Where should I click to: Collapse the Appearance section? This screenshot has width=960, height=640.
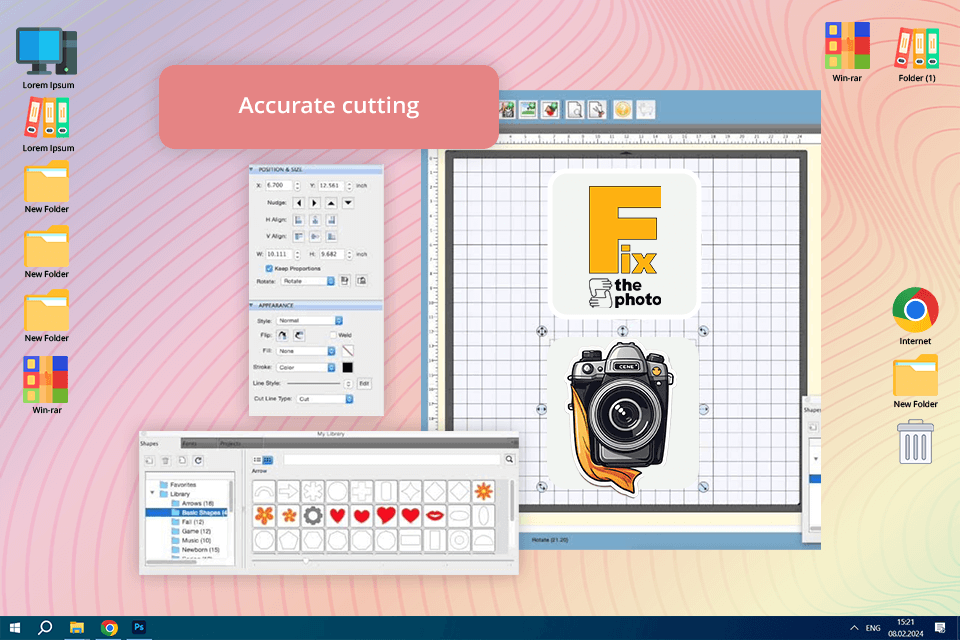tap(252, 305)
